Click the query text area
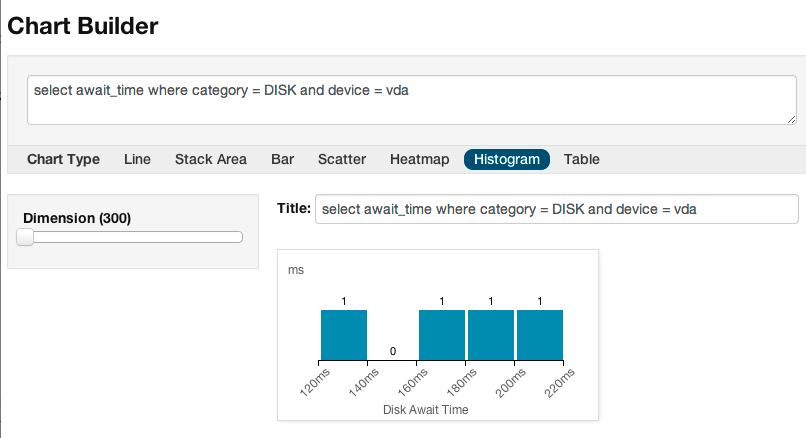Screen dimensions: 806x438 (x=412, y=100)
